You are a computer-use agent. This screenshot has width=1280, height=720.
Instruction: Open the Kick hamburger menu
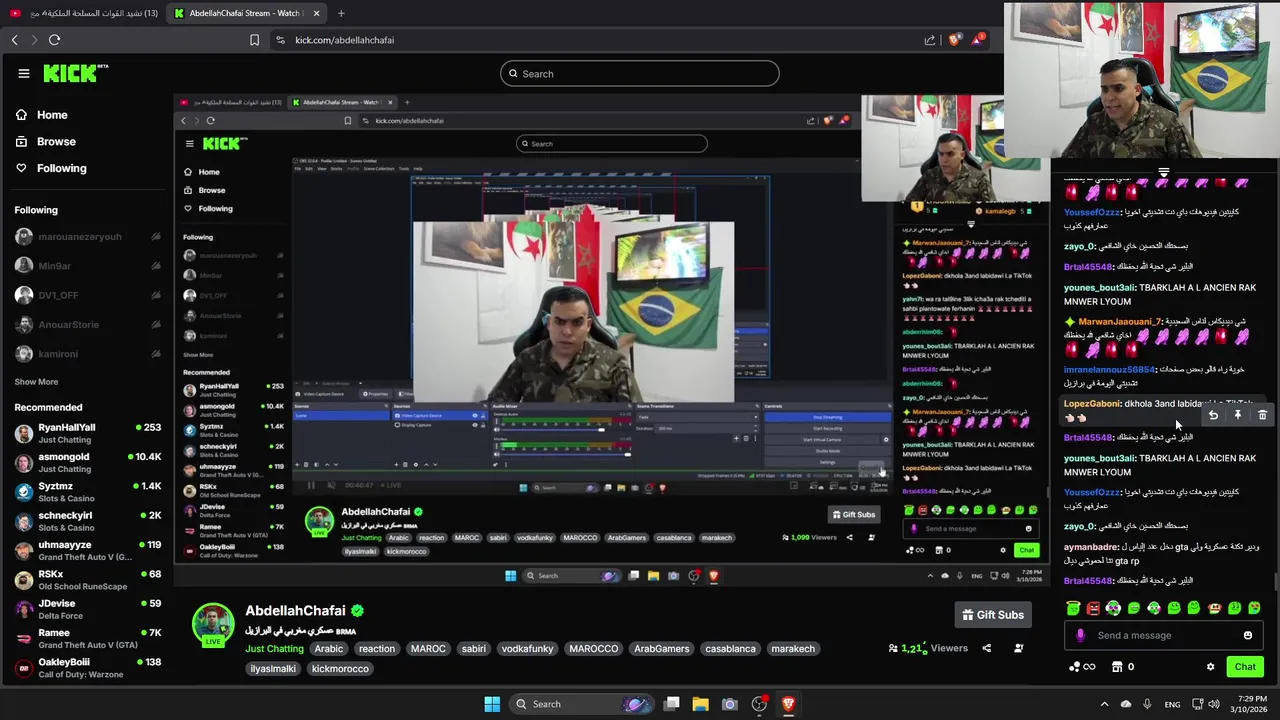tap(24, 73)
